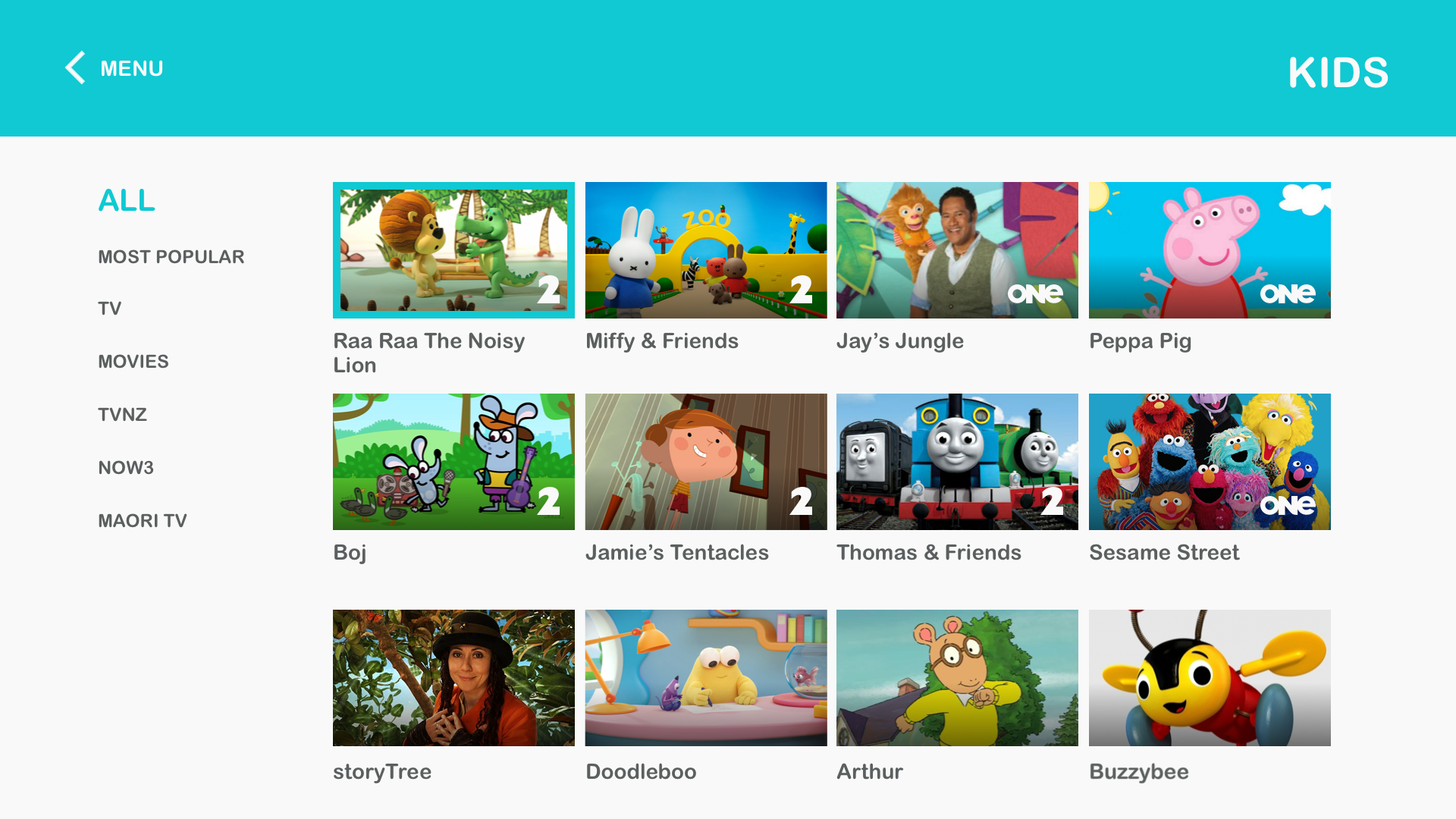Select the Peppa Pig thumbnail
The image size is (1456, 819).
pos(1210,250)
